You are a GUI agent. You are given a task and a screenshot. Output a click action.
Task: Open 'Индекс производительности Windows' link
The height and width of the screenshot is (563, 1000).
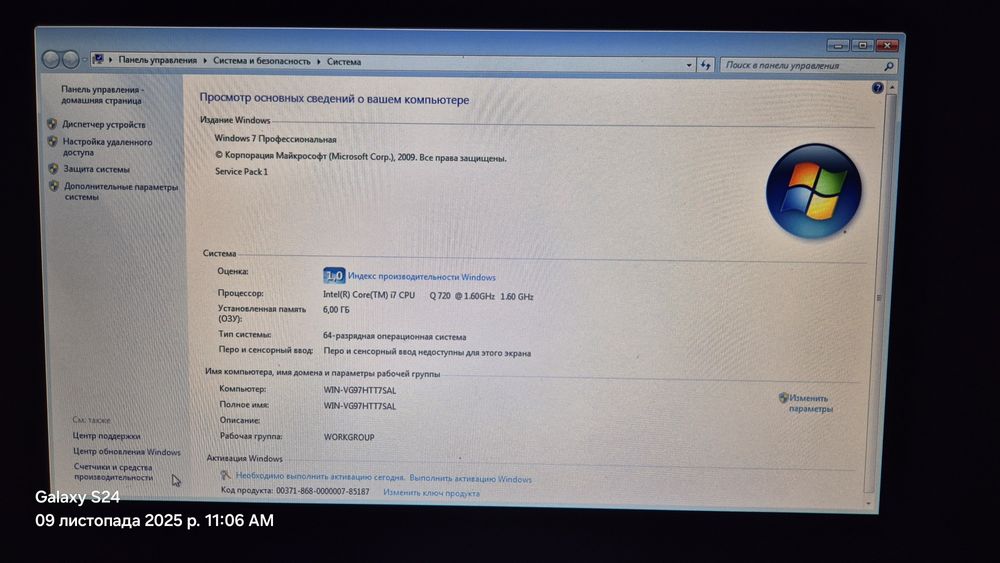tap(422, 277)
